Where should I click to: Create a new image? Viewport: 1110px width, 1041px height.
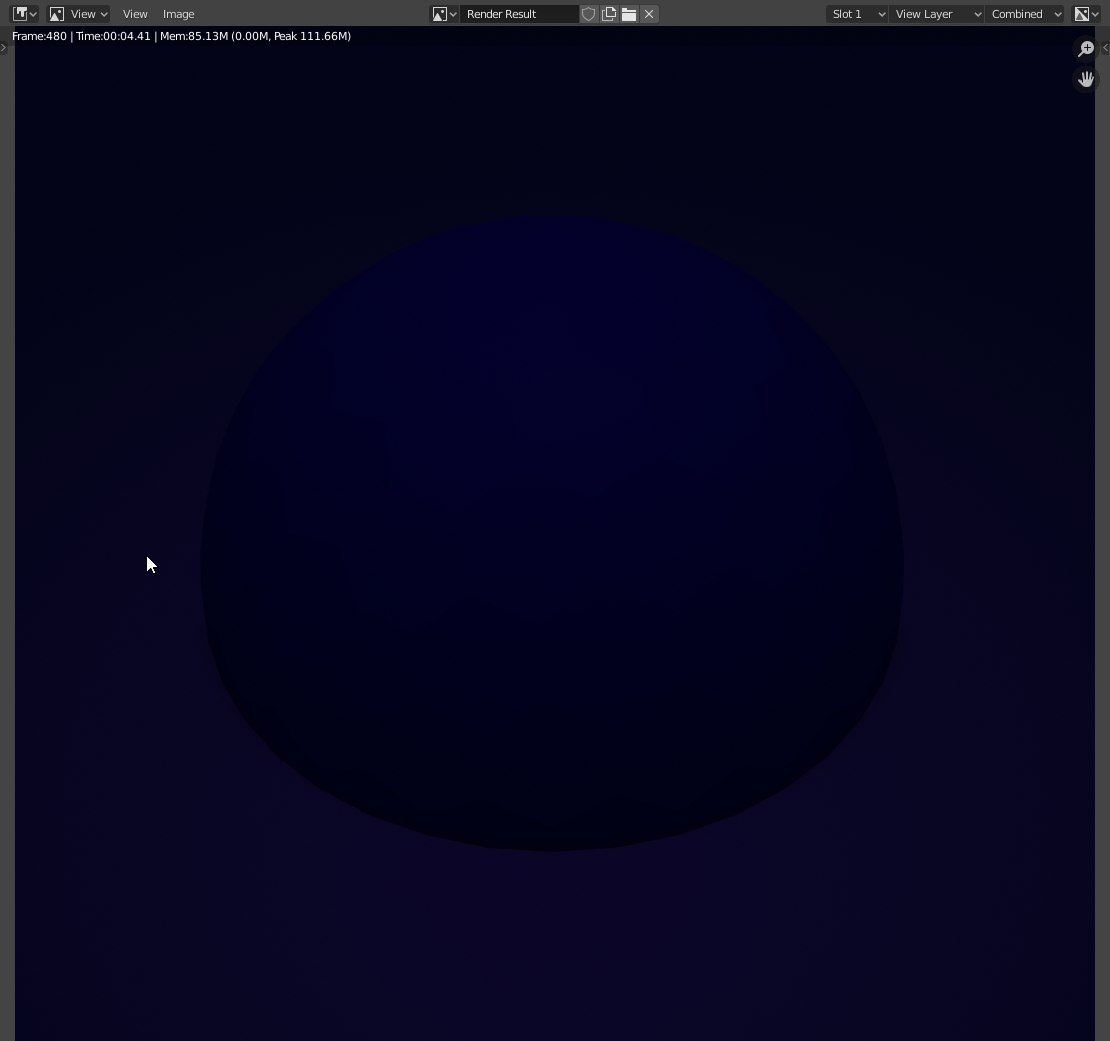pyautogui.click(x=609, y=14)
